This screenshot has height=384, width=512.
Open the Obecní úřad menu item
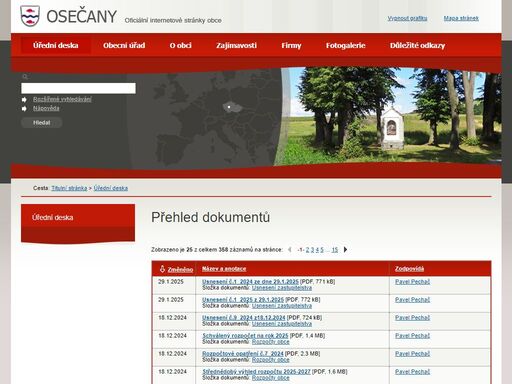(124, 45)
